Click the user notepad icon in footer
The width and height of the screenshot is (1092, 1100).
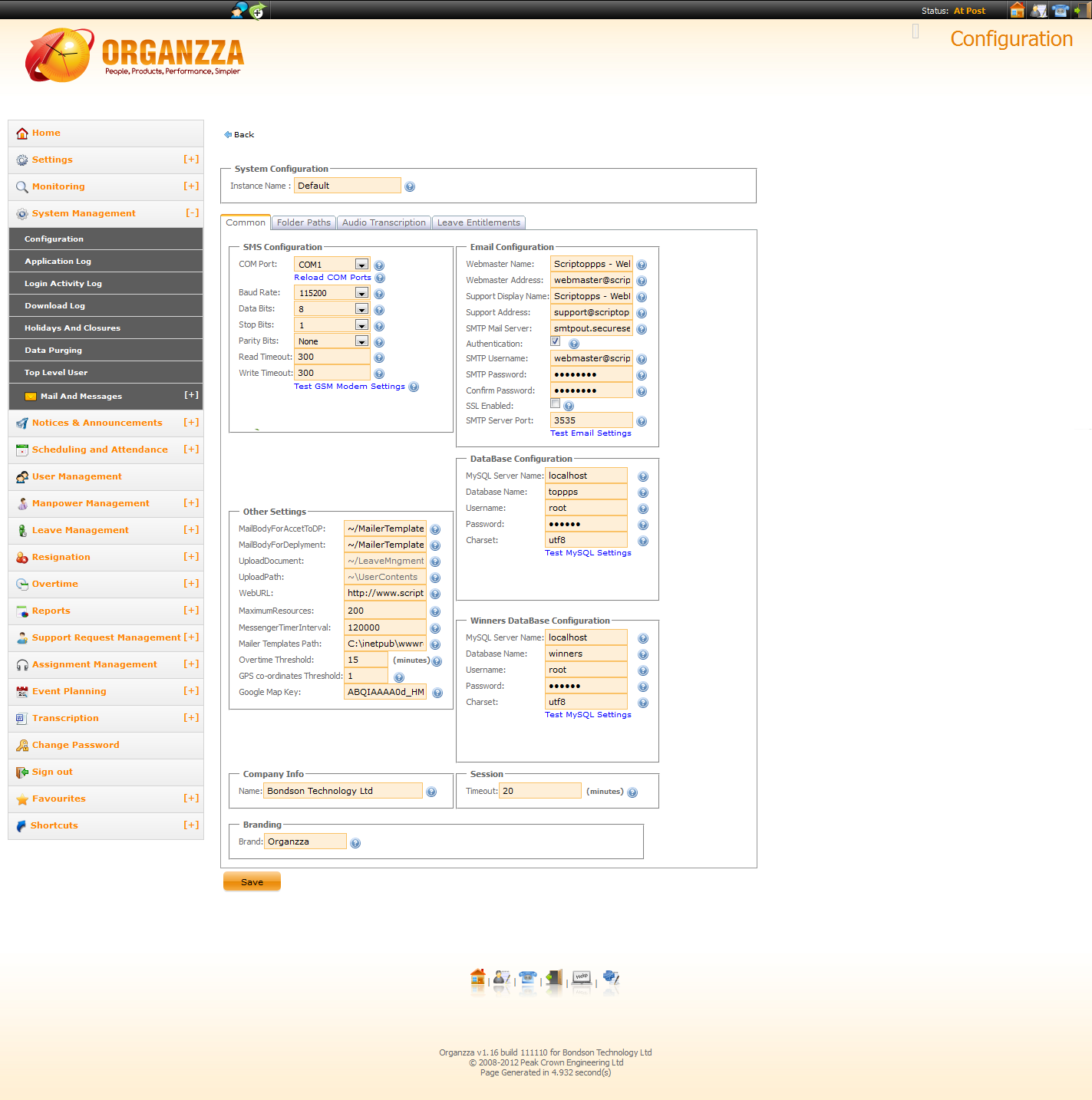coord(502,977)
